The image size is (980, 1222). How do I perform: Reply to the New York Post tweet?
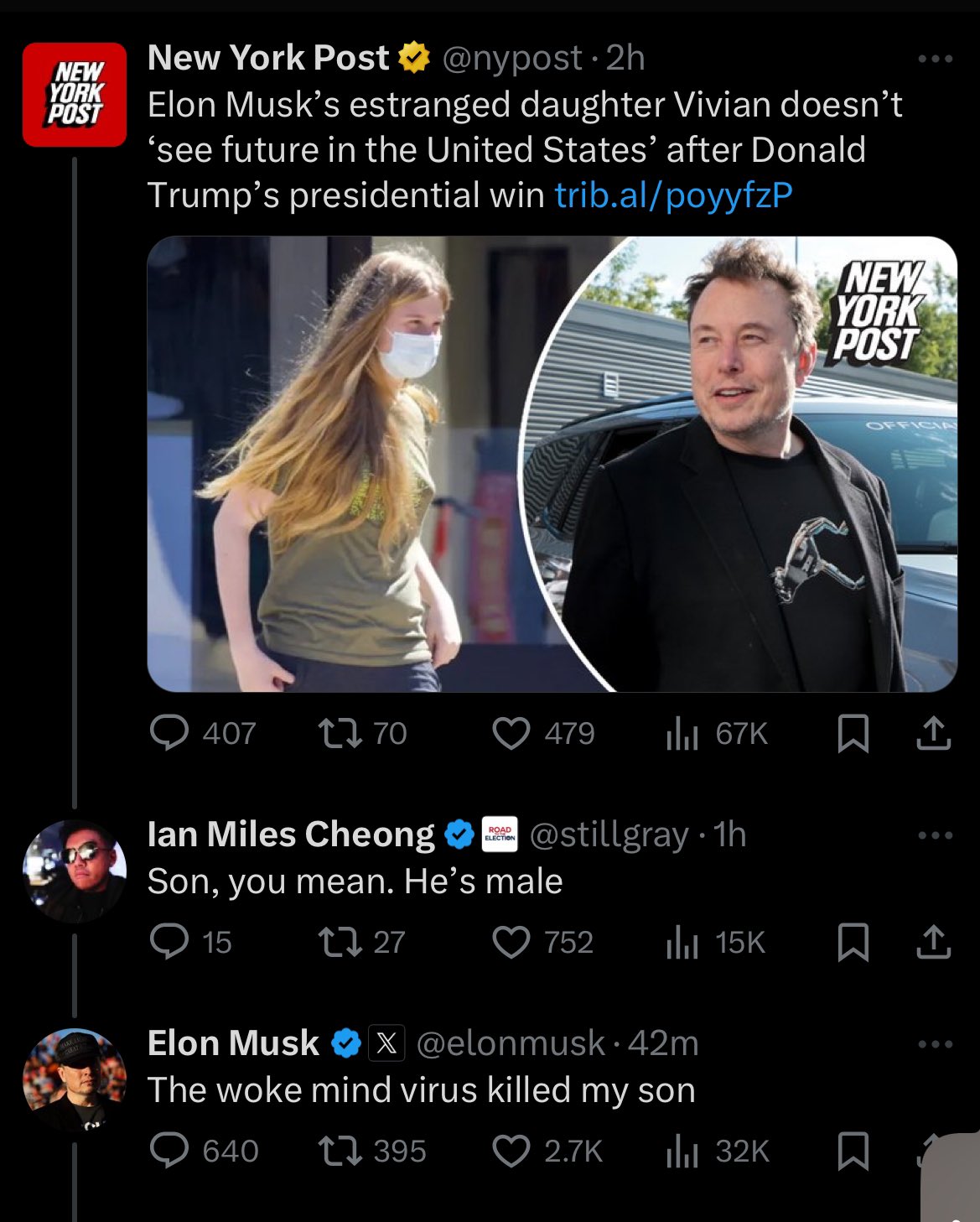pyautogui.click(x=169, y=732)
